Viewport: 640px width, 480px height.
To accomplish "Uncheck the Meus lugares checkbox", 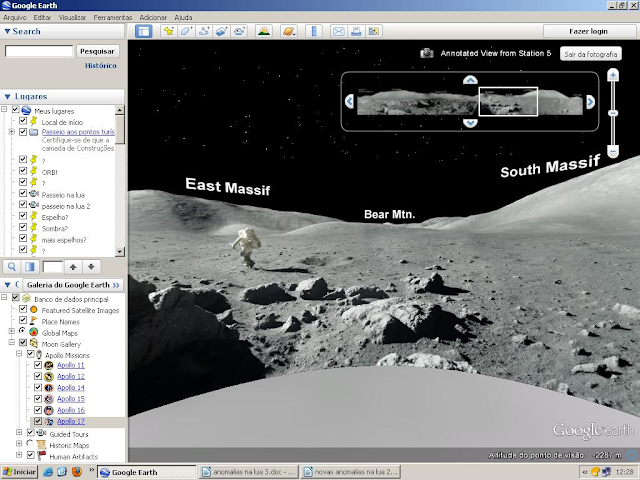I will click(16, 109).
